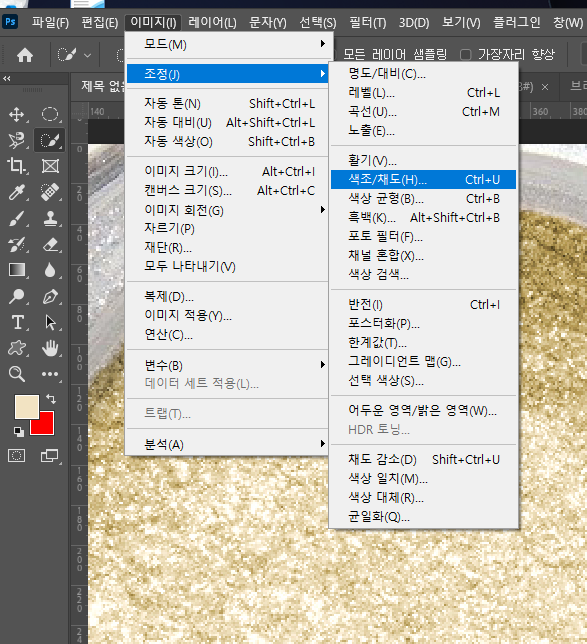Select 캔버스 크기(S) menu item
Screen dimensions: 587x644
tap(228, 191)
